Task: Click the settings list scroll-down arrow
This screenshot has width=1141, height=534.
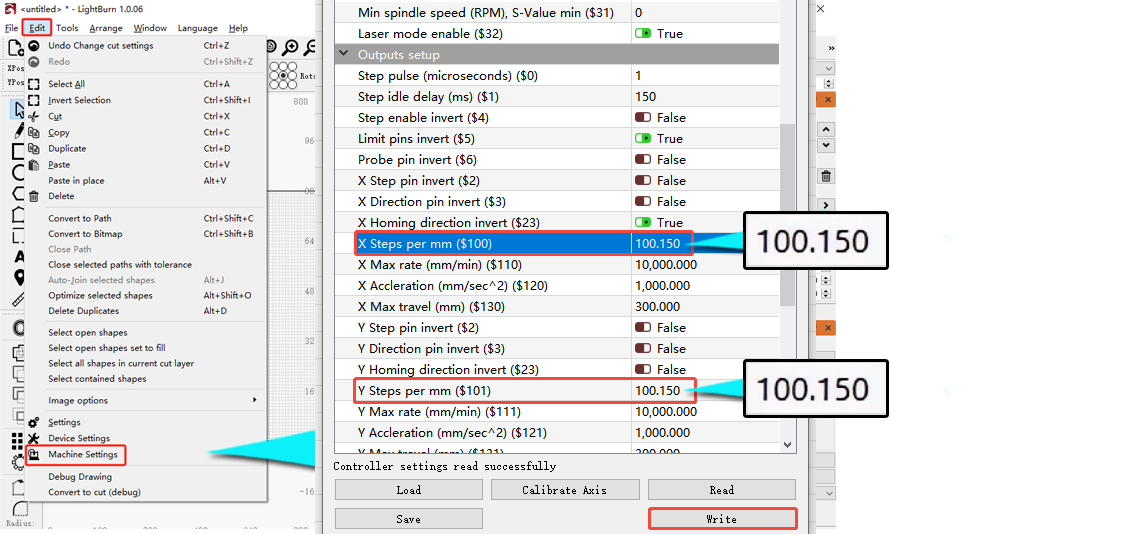Action: point(787,444)
